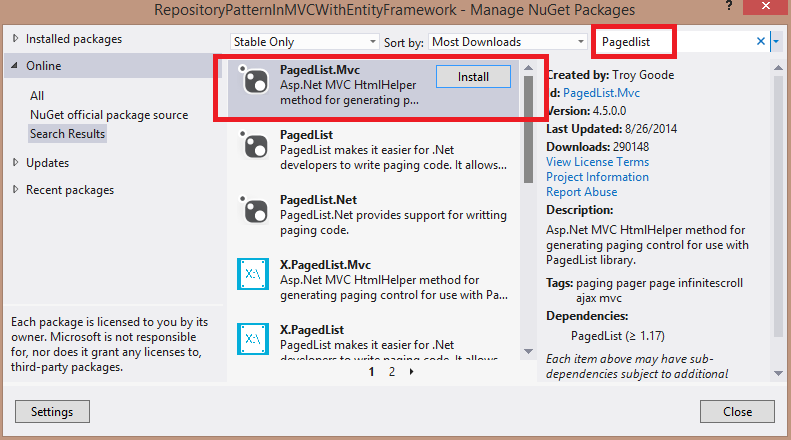Close the dialog with title bar X
Viewport: 791px width, 440px height.
[x=766, y=6]
